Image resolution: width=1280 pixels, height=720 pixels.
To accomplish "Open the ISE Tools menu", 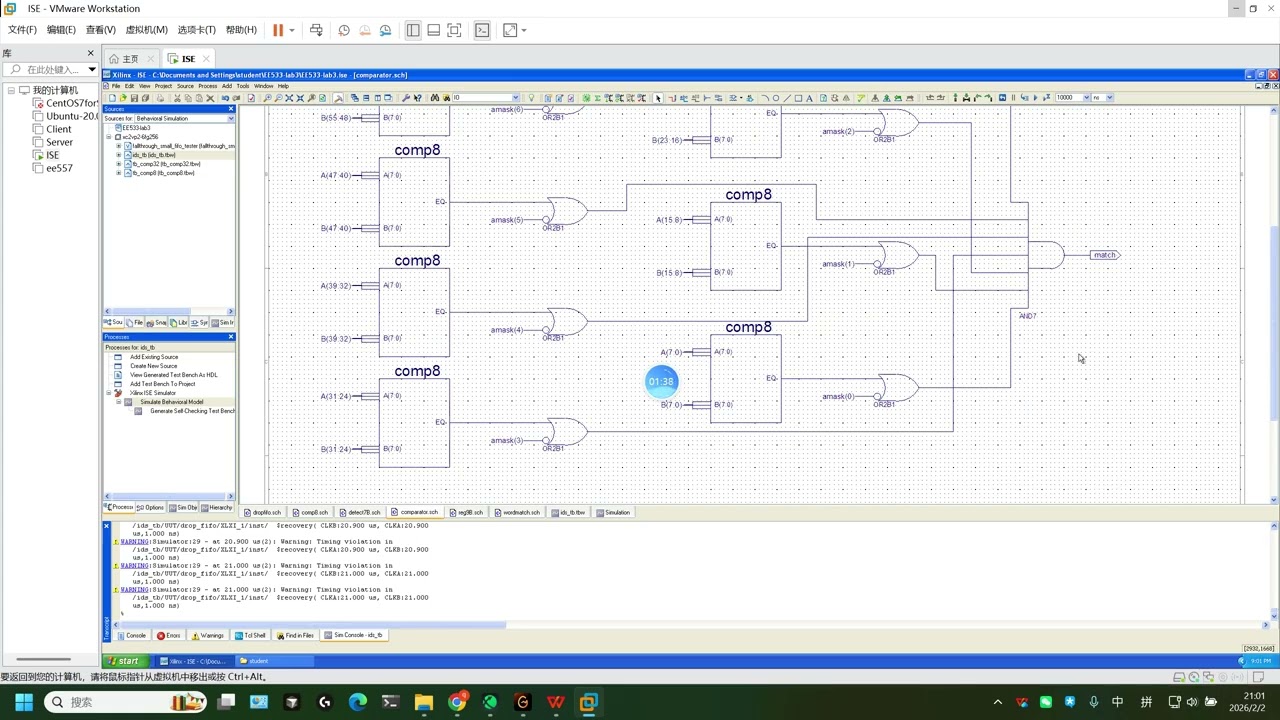I will coord(243,86).
